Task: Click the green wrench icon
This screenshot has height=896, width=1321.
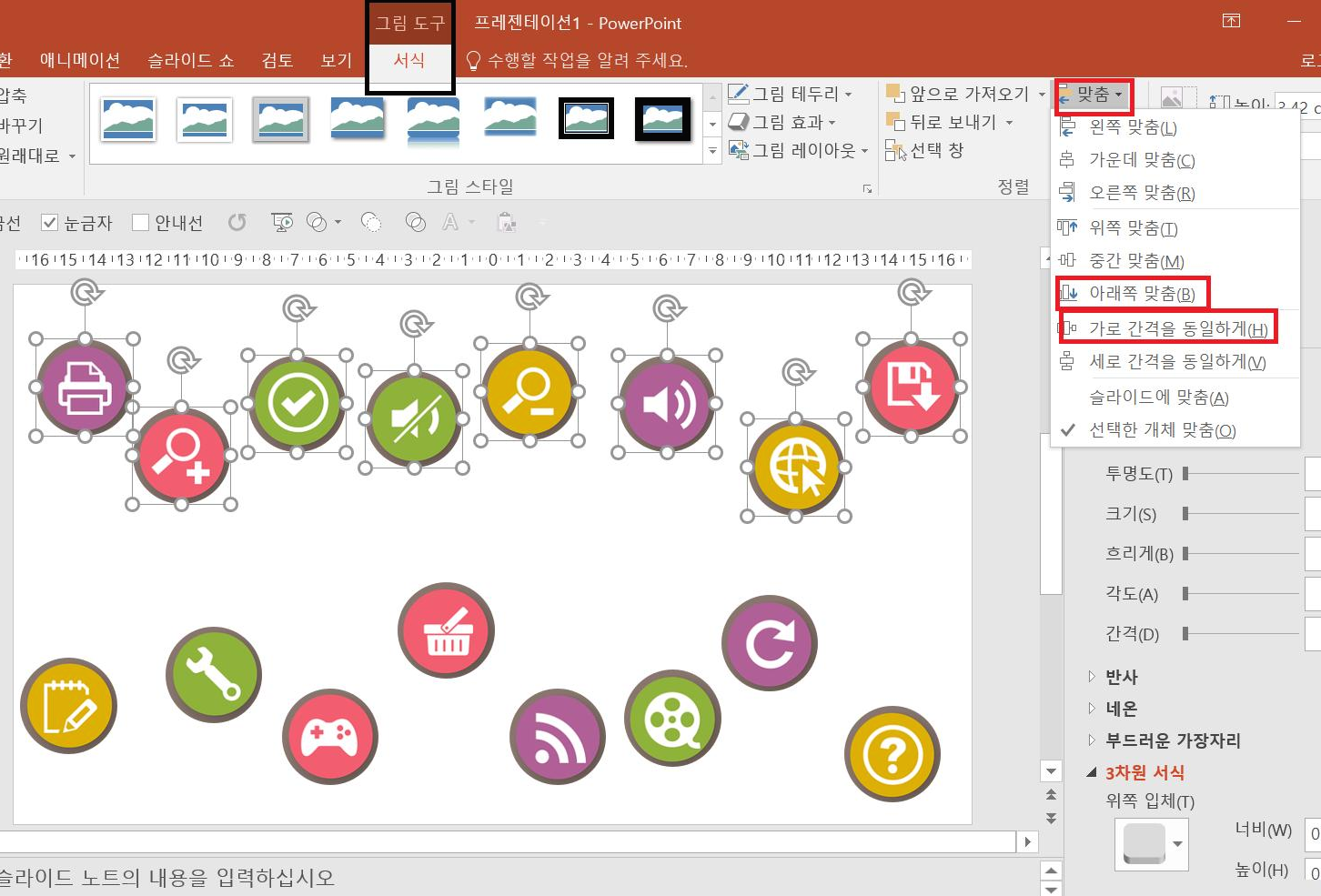Action: (214, 675)
